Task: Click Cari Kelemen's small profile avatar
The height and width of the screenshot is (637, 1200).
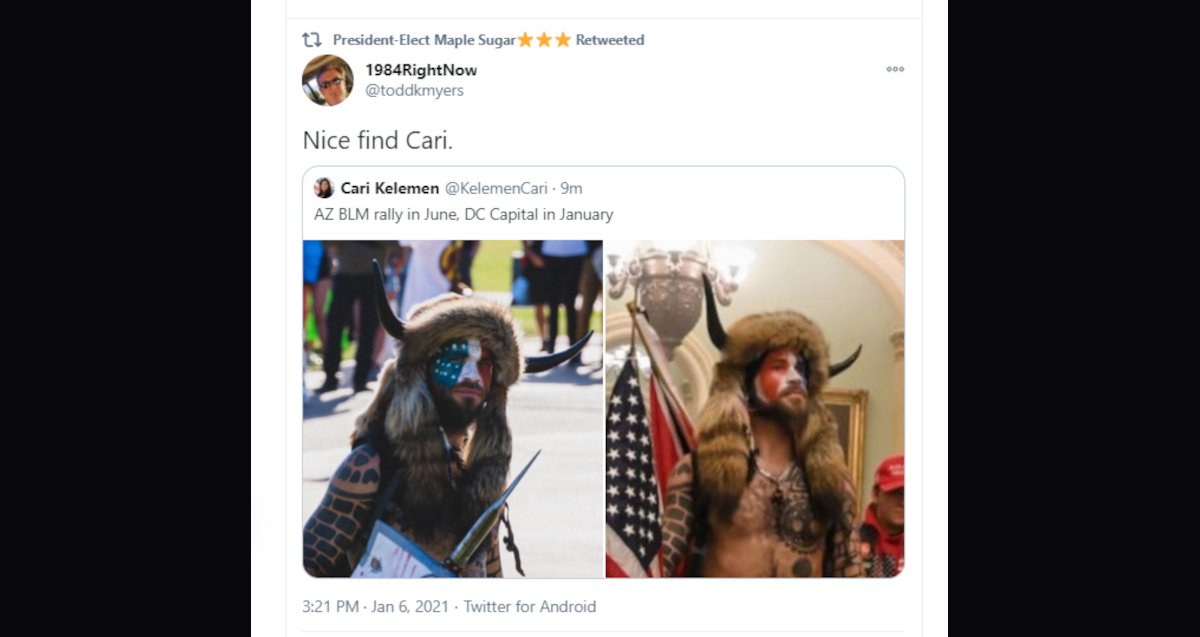Action: tap(324, 188)
